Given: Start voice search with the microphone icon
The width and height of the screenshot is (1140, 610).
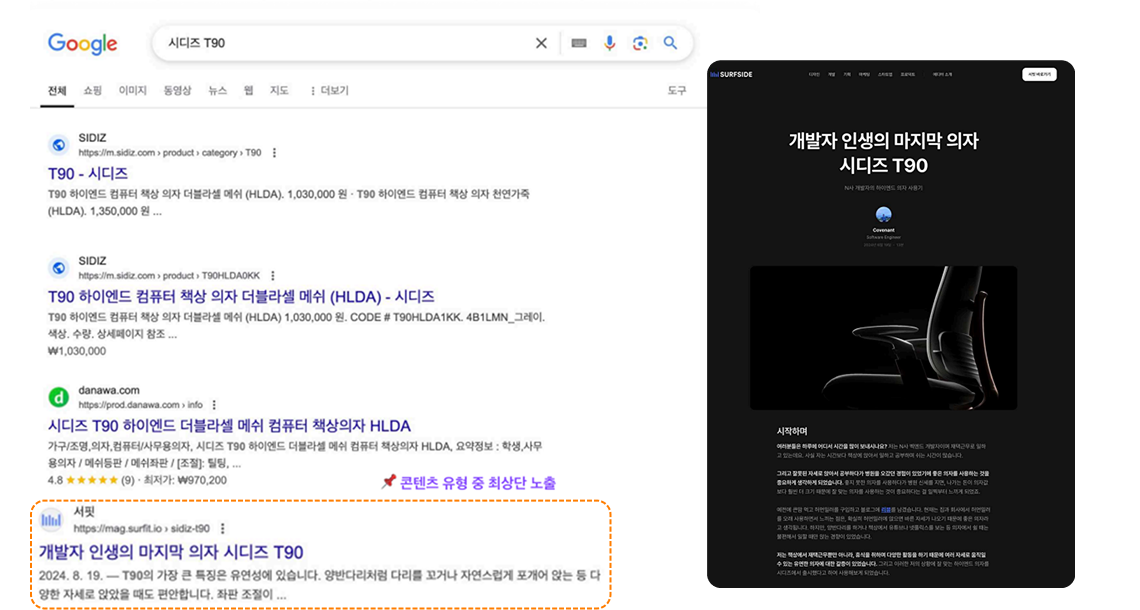Looking at the screenshot, I should [609, 43].
